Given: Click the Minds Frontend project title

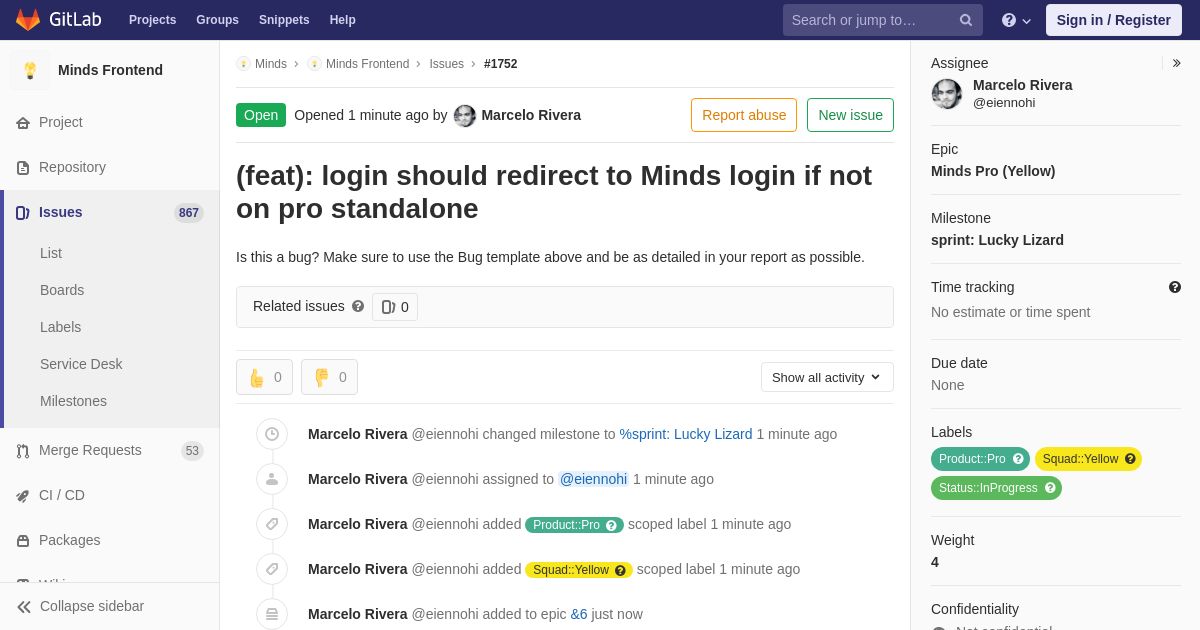Looking at the screenshot, I should point(110,70).
